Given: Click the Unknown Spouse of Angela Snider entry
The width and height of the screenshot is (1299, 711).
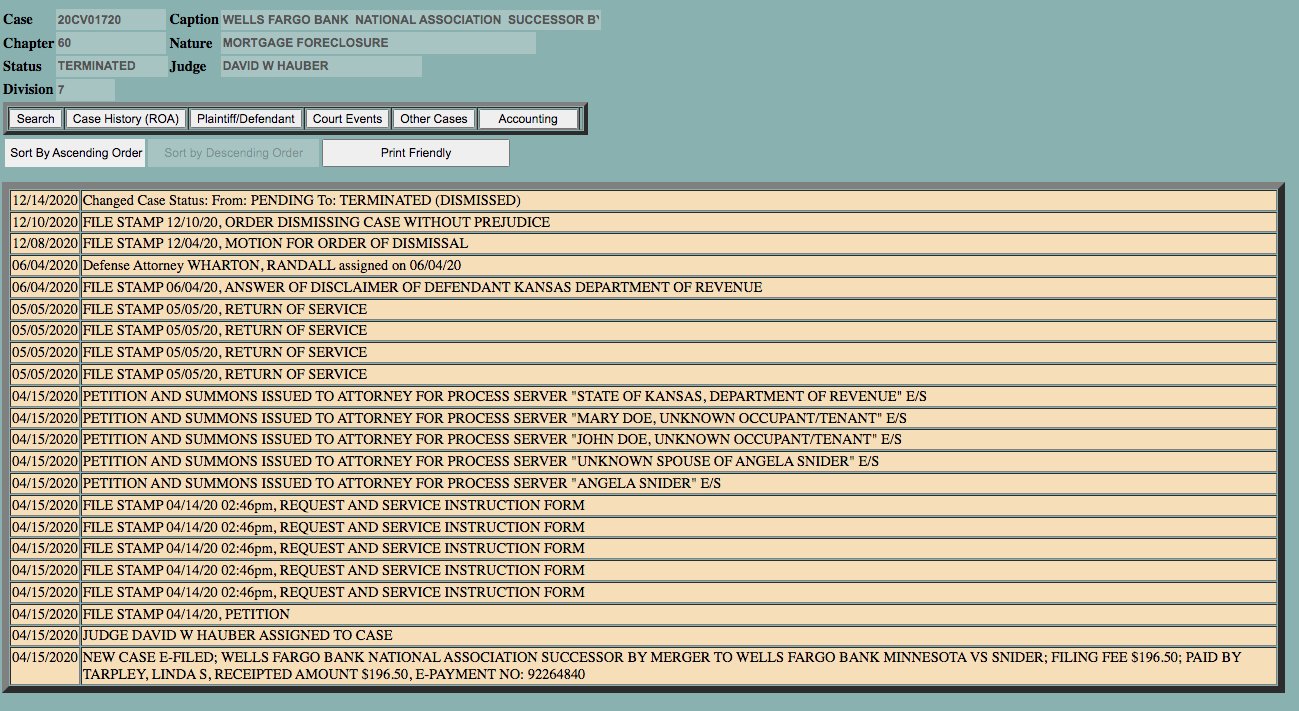Looking at the screenshot, I should [679, 461].
